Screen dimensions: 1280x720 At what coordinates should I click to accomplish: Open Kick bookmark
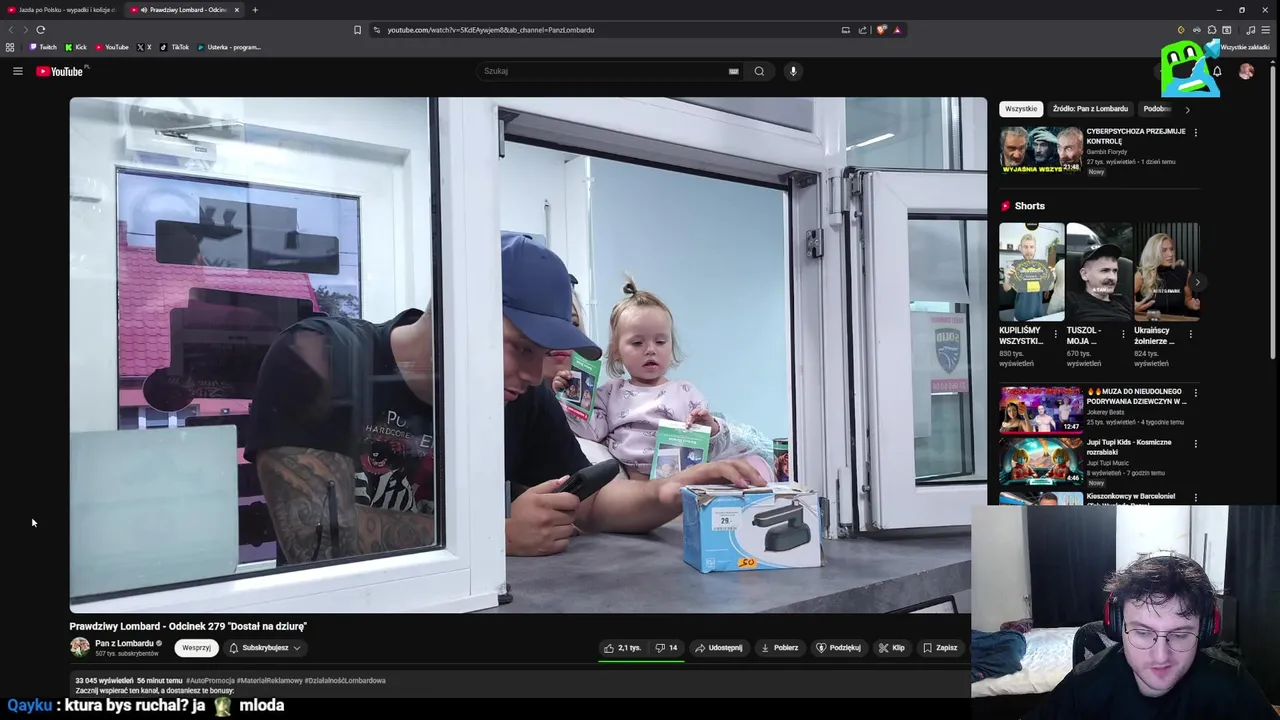(x=76, y=47)
